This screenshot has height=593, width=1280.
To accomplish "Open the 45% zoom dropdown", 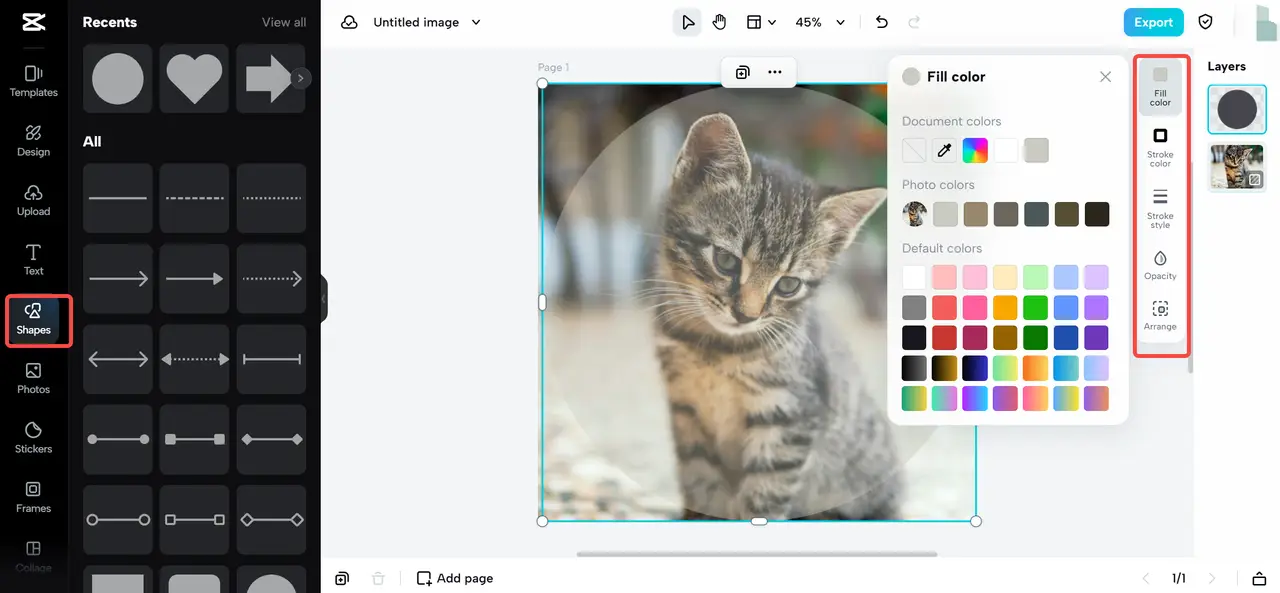I will (820, 22).
